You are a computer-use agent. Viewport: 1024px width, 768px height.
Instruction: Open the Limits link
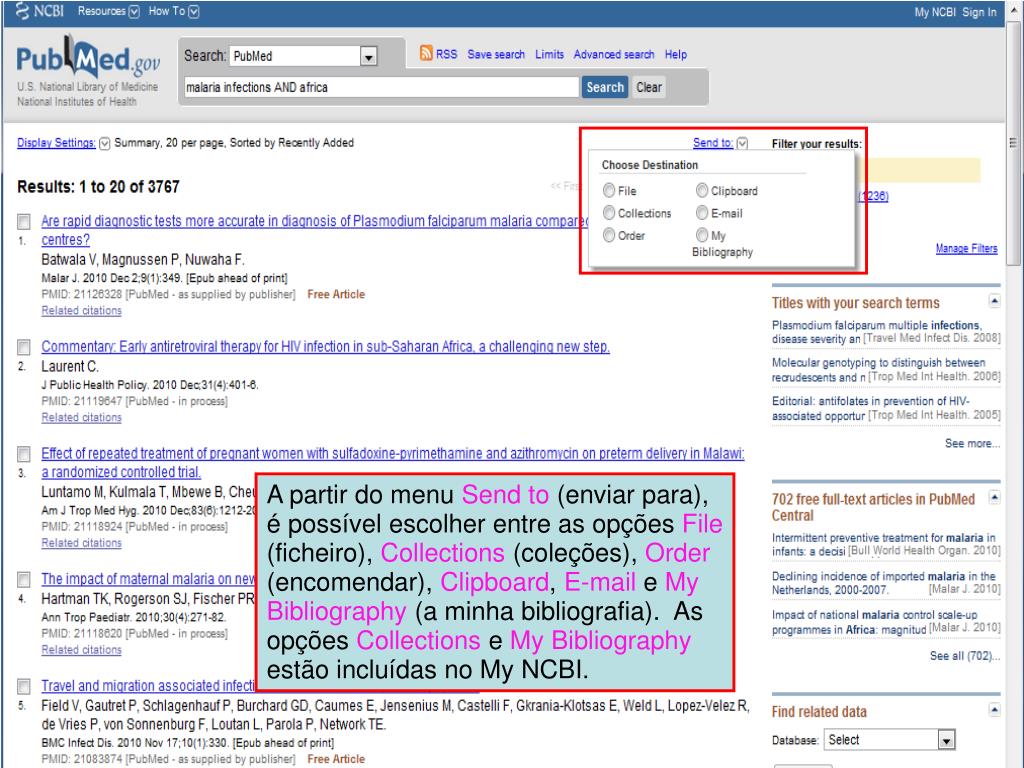[549, 54]
